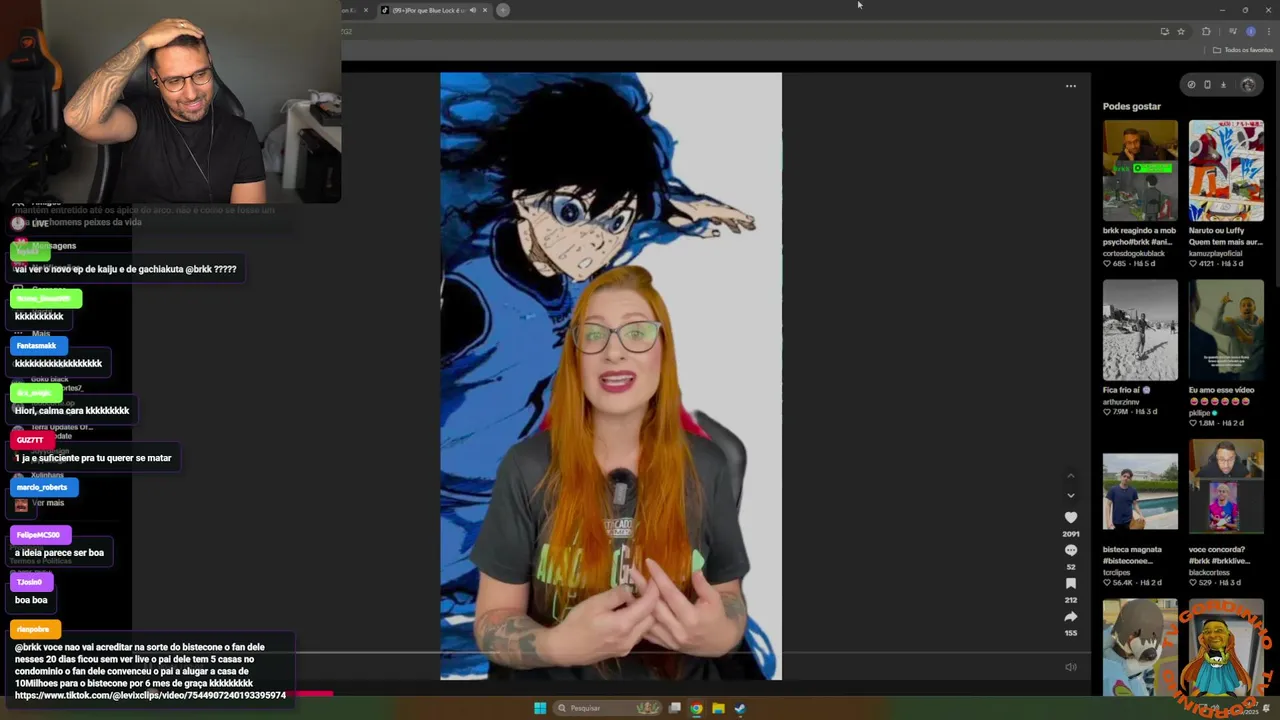Open Chrome from the taskbar

coord(696,708)
